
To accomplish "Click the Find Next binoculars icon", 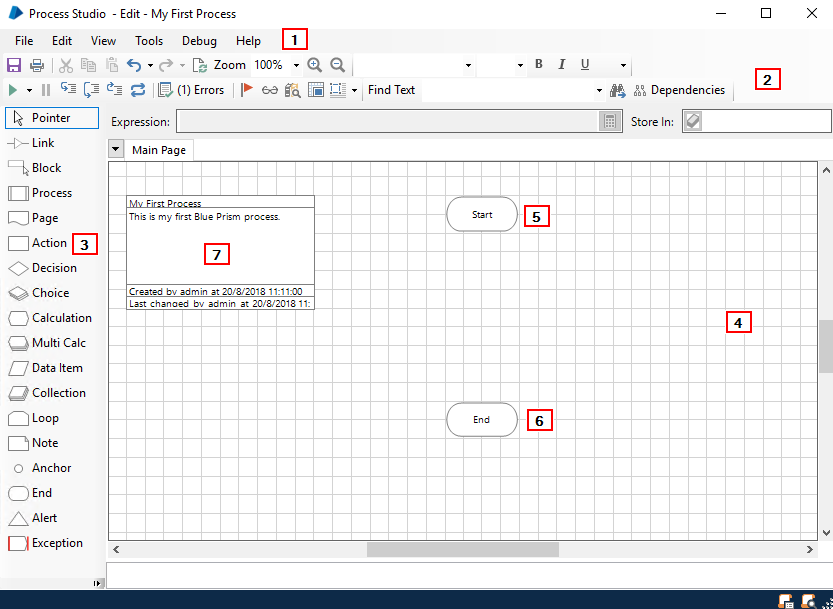I will tap(617, 90).
